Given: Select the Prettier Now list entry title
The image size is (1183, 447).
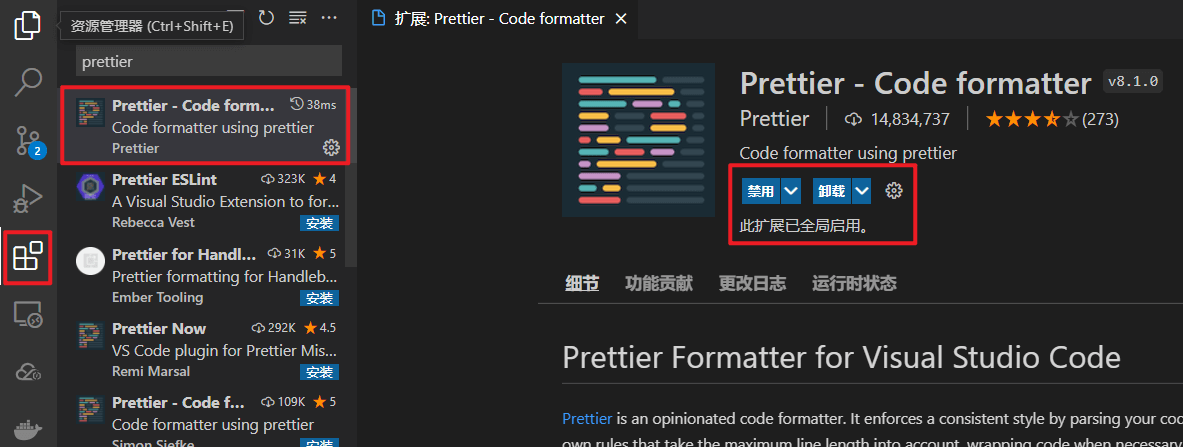Looking at the screenshot, I should (159, 328).
